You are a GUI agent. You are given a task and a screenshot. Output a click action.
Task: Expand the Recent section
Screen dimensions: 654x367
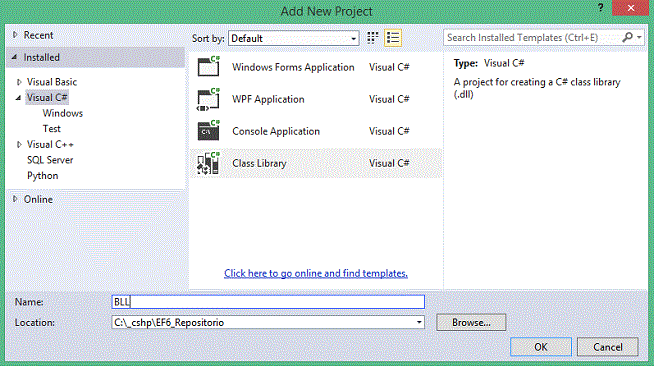click(15, 35)
